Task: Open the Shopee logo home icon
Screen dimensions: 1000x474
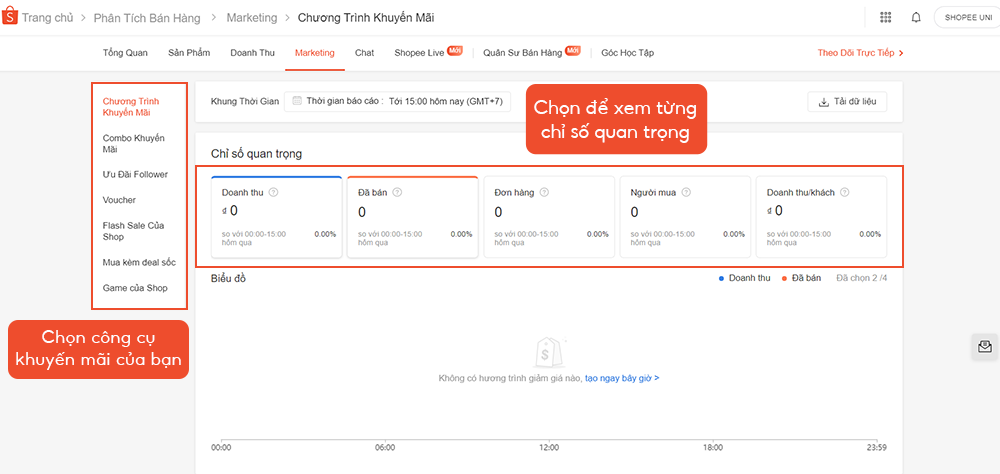Action: click(x=10, y=17)
